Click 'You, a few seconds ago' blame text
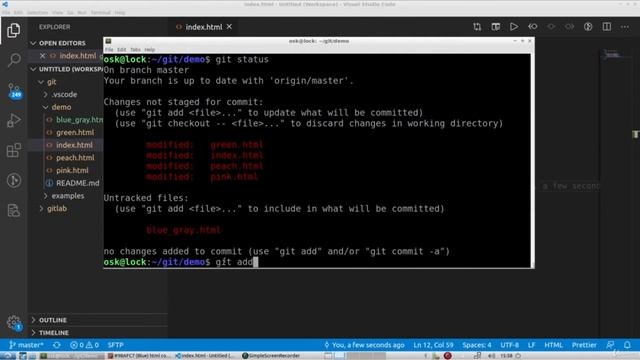This screenshot has height=360, width=640. pos(364,345)
